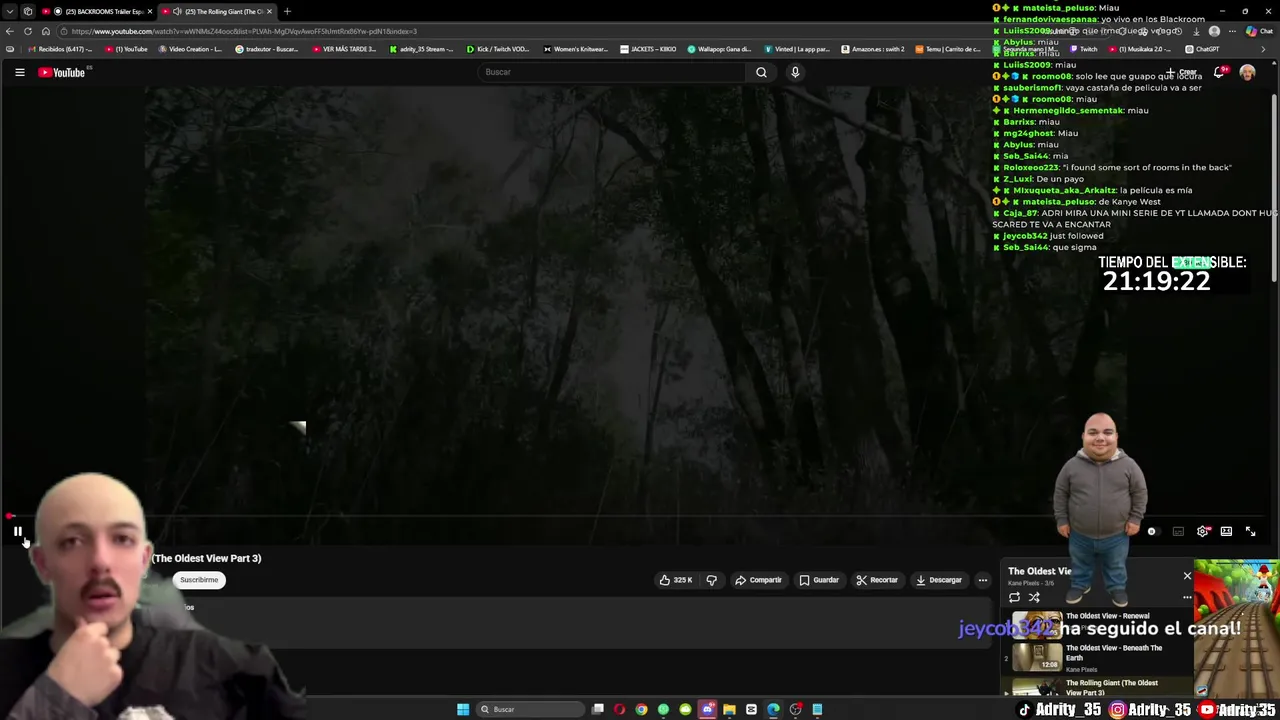Click the Recortar clip button
The width and height of the screenshot is (1280, 720).
pos(877,580)
